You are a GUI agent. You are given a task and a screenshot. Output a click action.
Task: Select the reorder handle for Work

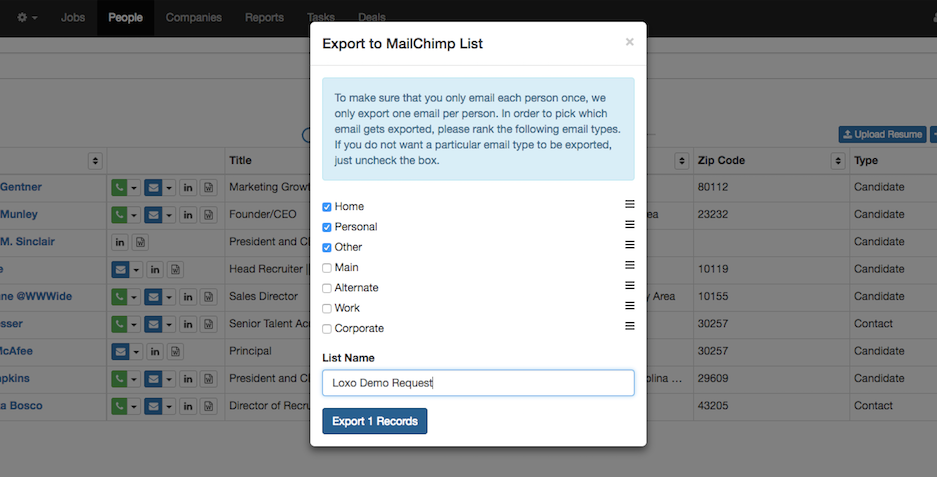coord(630,305)
